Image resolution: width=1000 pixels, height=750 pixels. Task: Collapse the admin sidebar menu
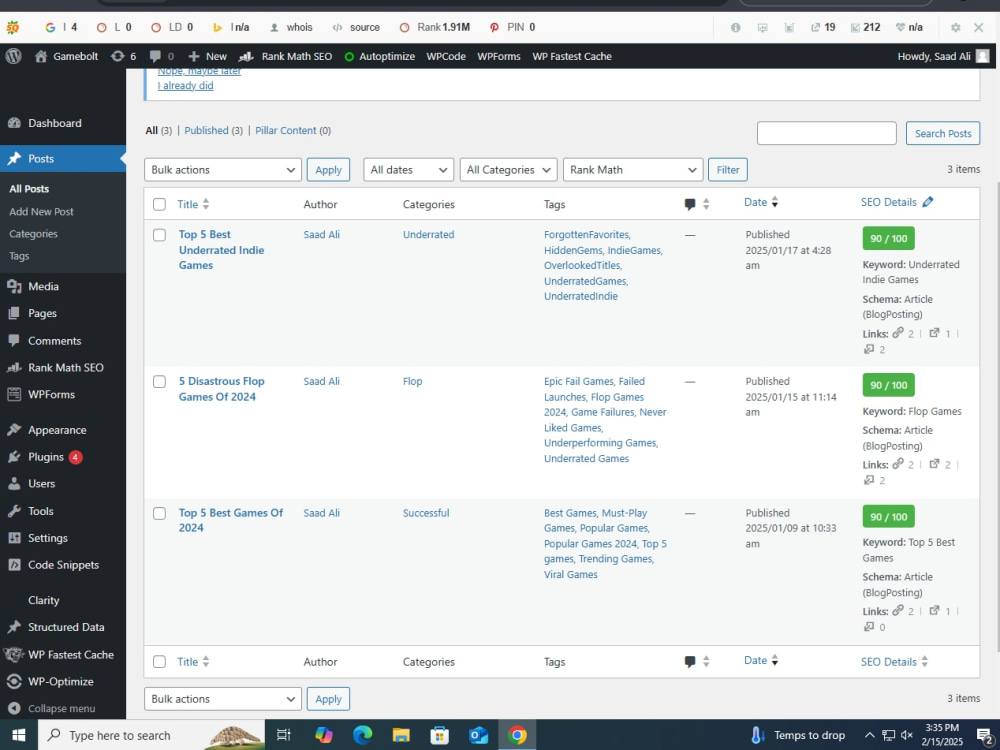(62, 708)
